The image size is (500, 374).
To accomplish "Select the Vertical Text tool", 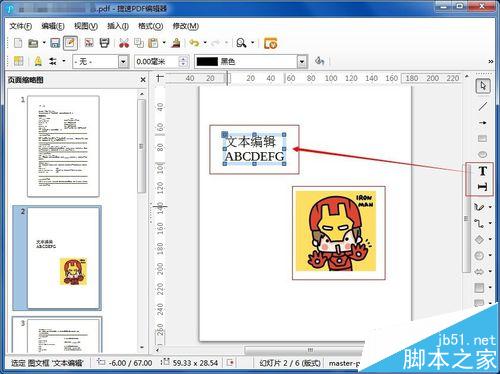I will click(x=483, y=187).
